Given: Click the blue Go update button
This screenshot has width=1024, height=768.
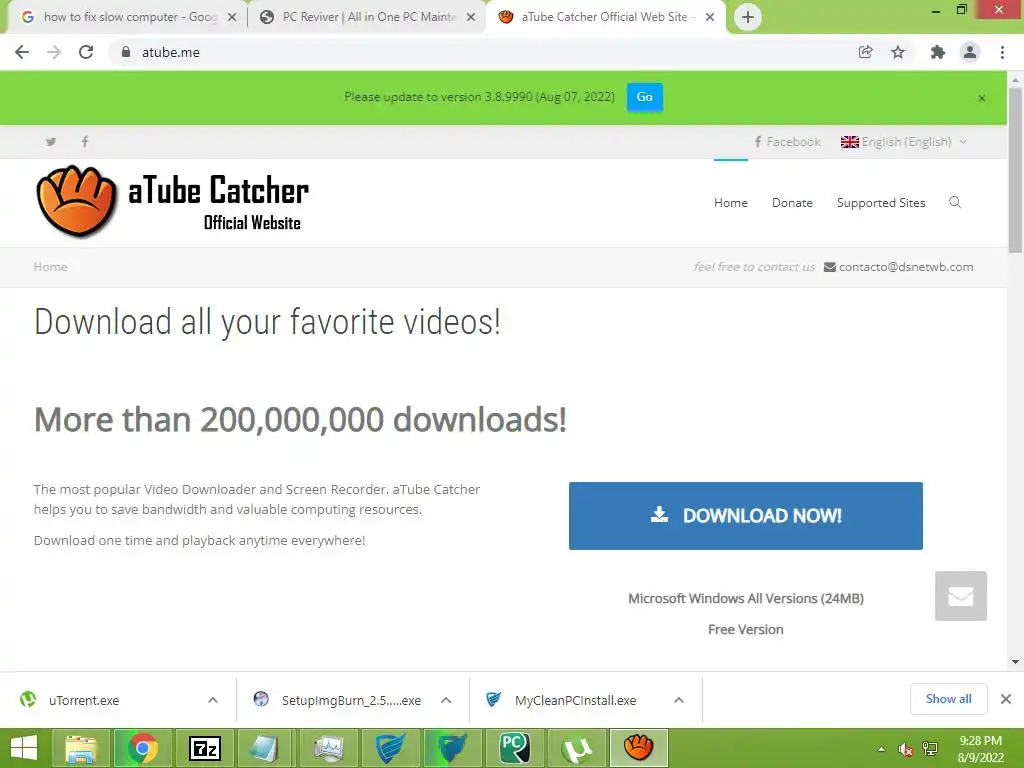Looking at the screenshot, I should (645, 97).
